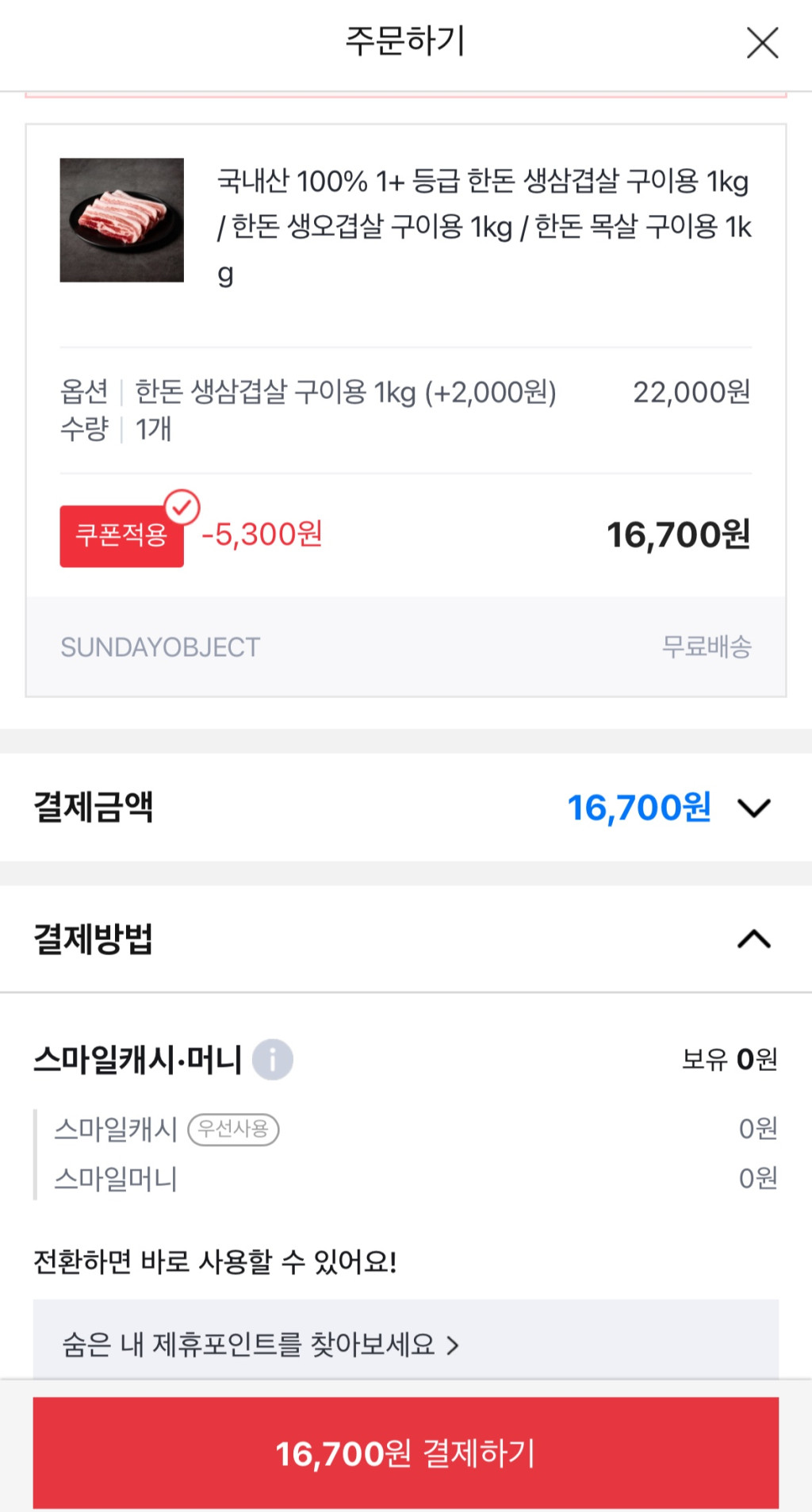
Task: Collapse the 결제방법 section chevron
Action: coord(753,939)
